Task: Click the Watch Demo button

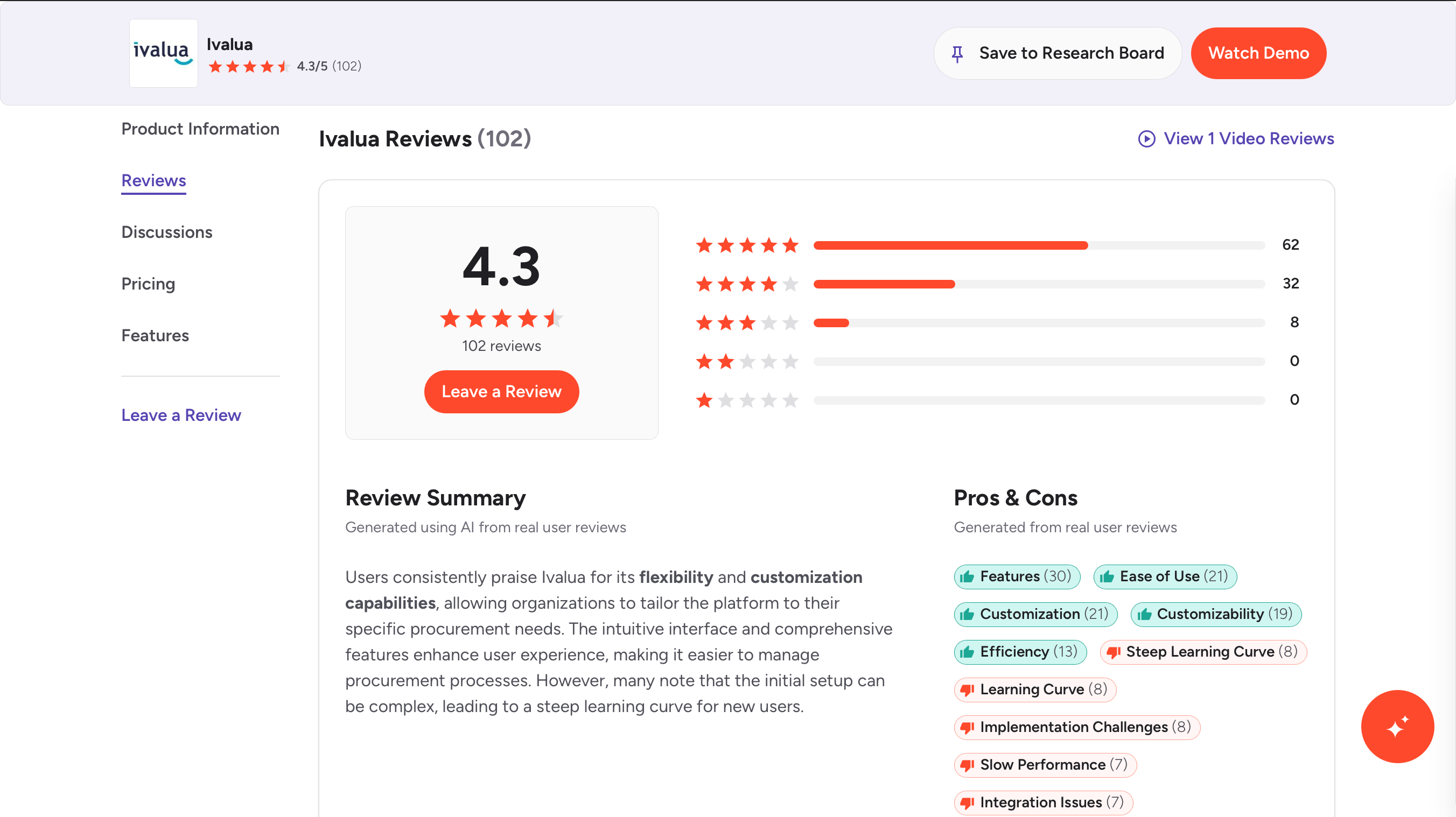Action: coord(1258,53)
